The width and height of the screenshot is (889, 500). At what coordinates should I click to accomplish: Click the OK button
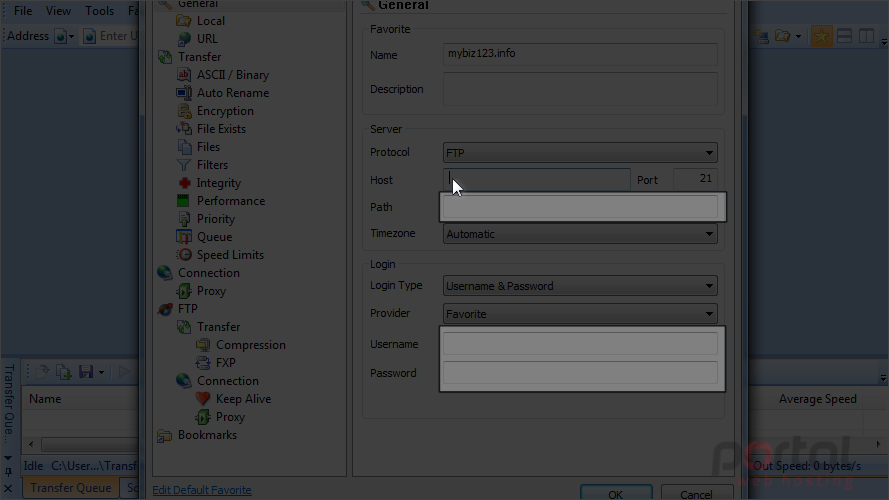pos(616,493)
